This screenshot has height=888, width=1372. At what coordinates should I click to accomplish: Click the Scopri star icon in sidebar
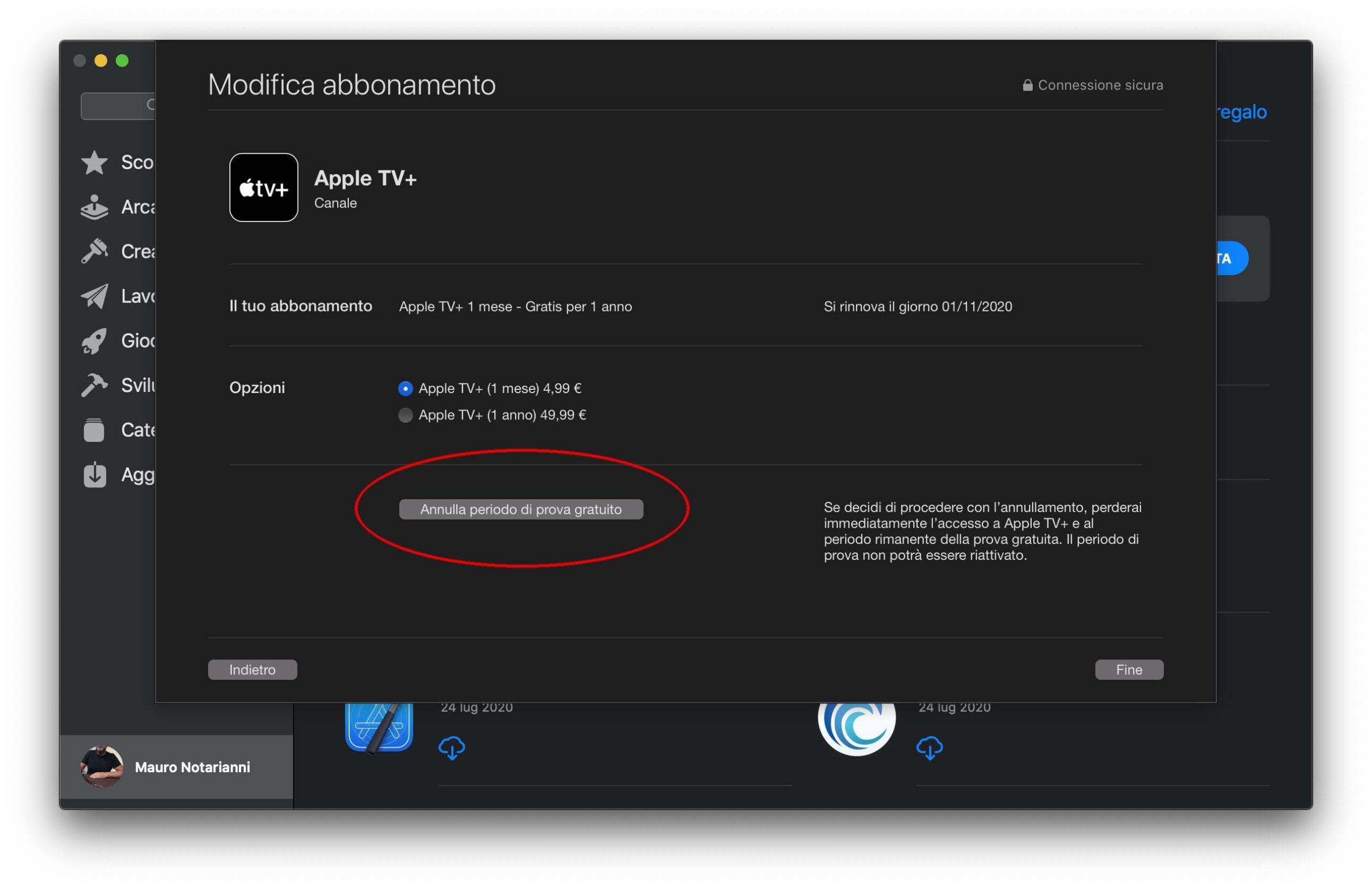(x=94, y=162)
